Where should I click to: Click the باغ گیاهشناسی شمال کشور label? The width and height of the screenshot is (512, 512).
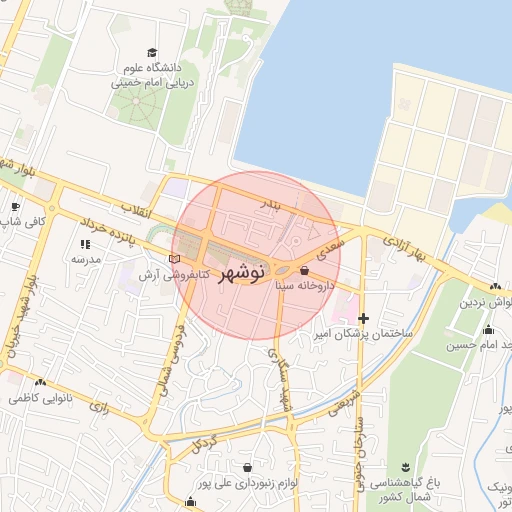pyautogui.click(x=405, y=490)
